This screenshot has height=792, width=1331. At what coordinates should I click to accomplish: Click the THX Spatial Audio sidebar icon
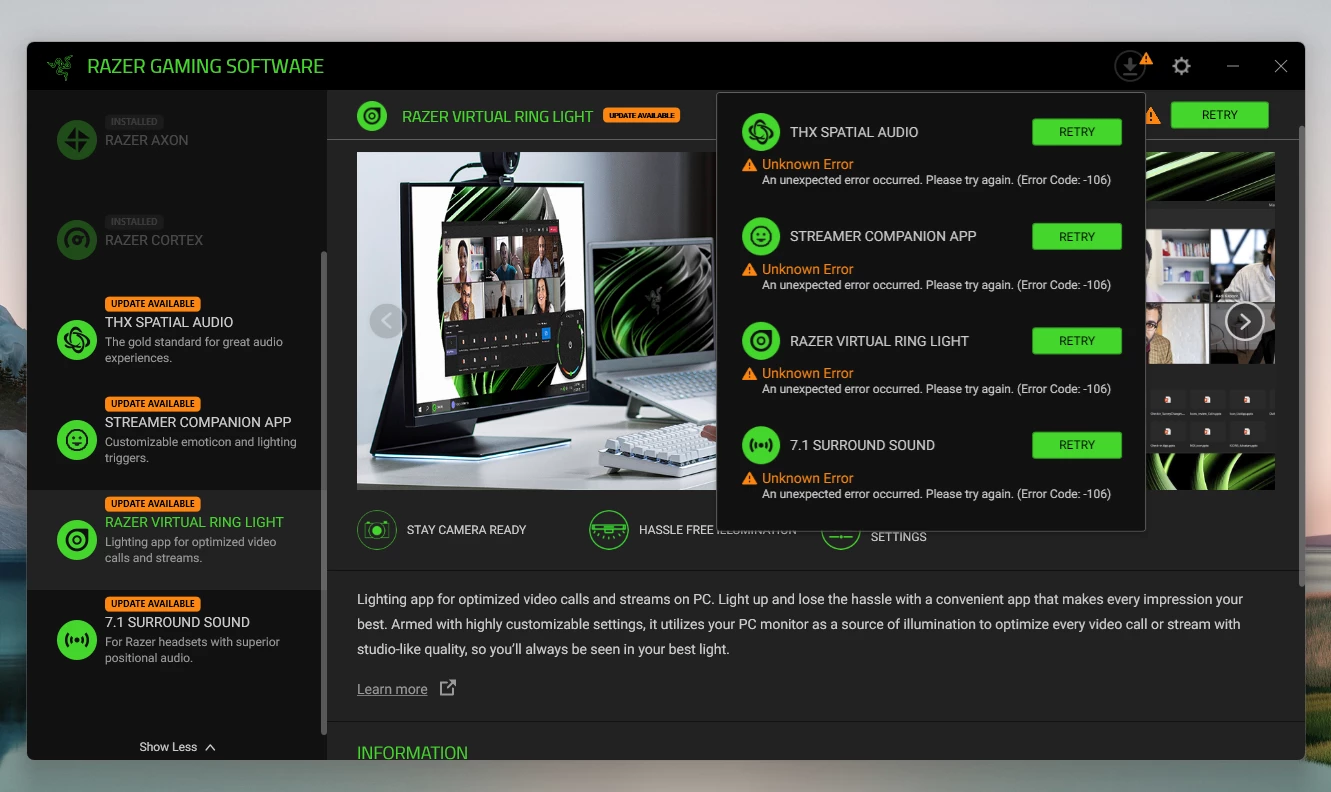tap(77, 340)
